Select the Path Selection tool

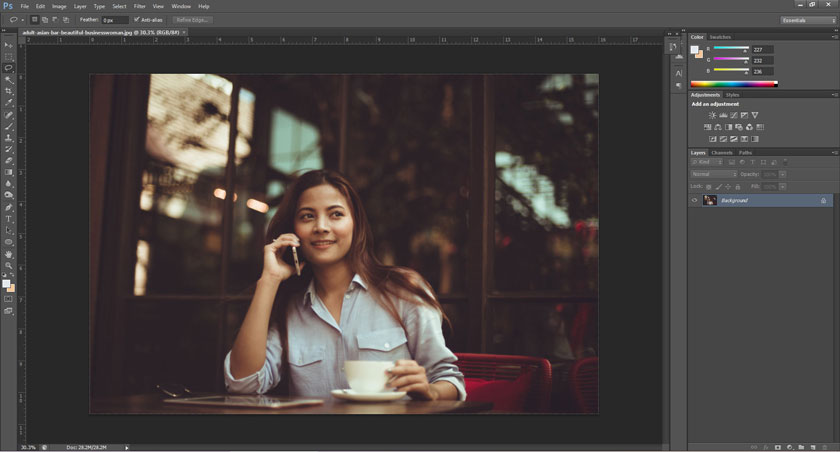point(9,230)
